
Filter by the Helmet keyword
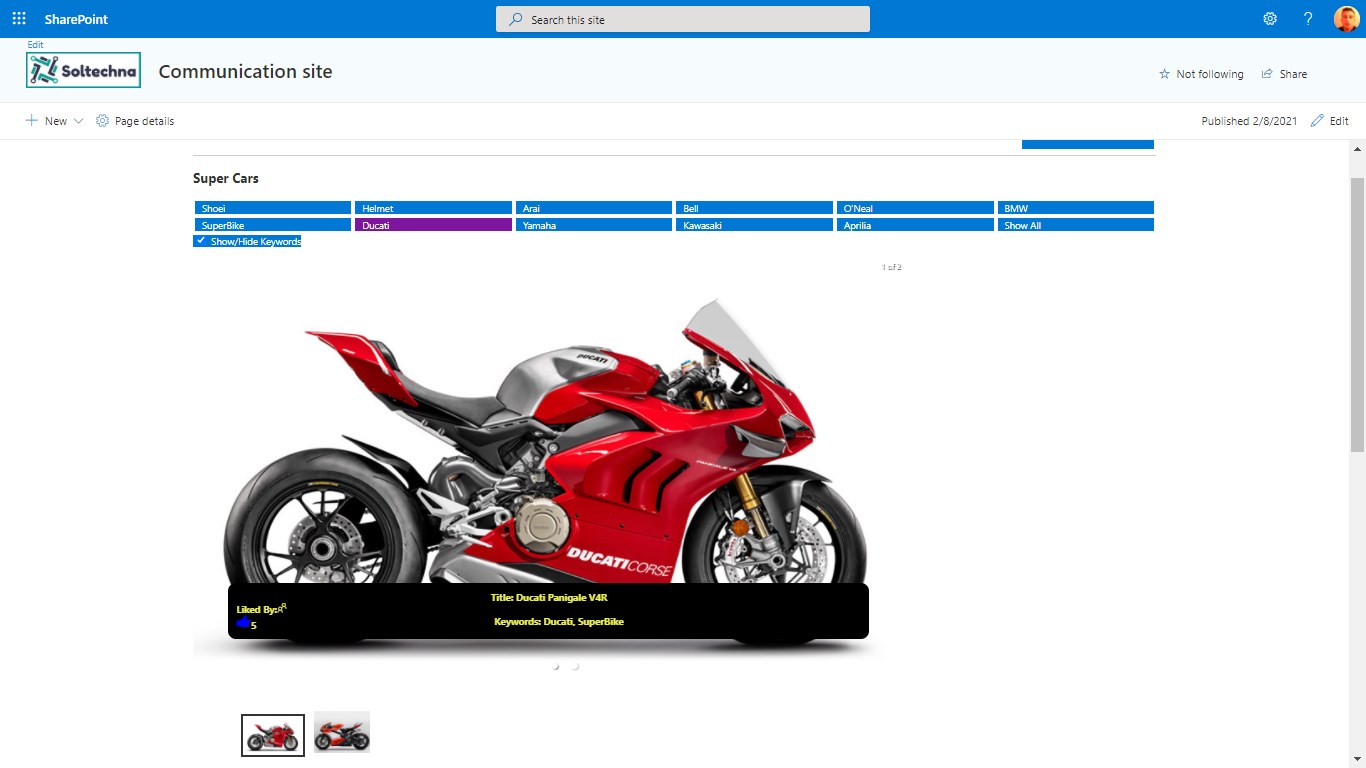(x=433, y=208)
